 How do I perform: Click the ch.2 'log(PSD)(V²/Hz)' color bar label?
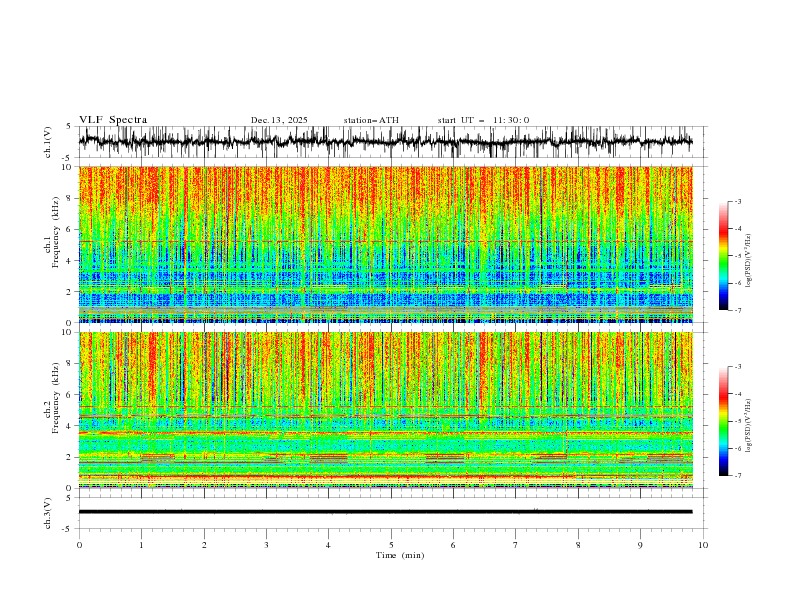tap(749, 426)
